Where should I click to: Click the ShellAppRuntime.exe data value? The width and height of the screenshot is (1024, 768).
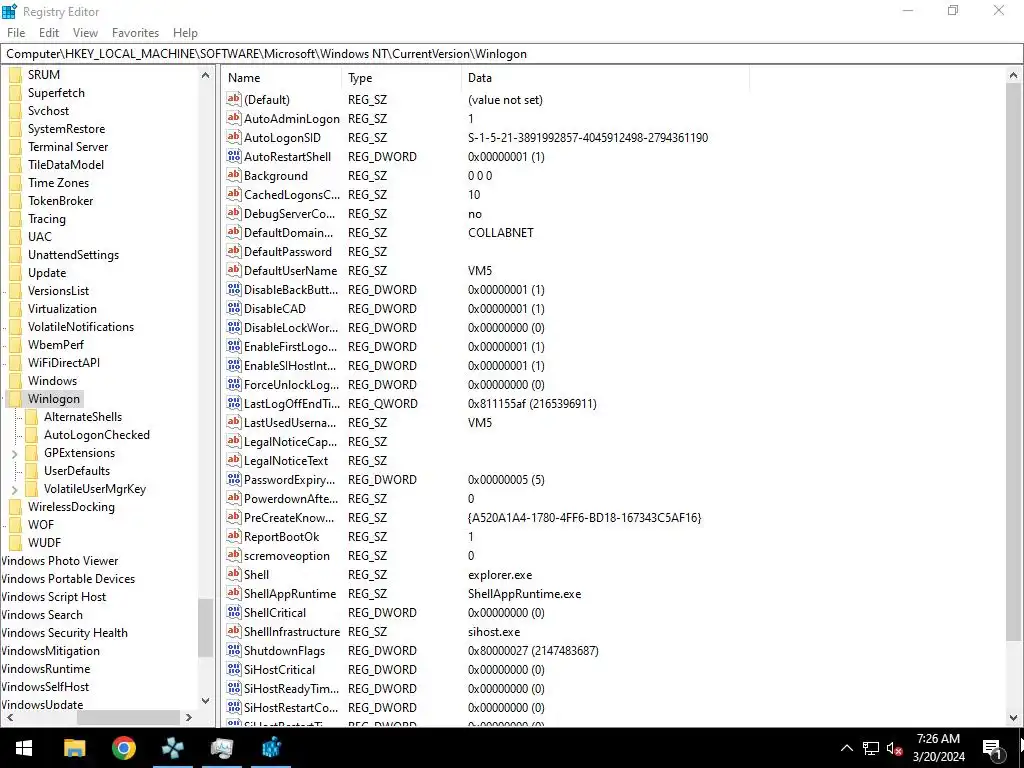coord(524,594)
